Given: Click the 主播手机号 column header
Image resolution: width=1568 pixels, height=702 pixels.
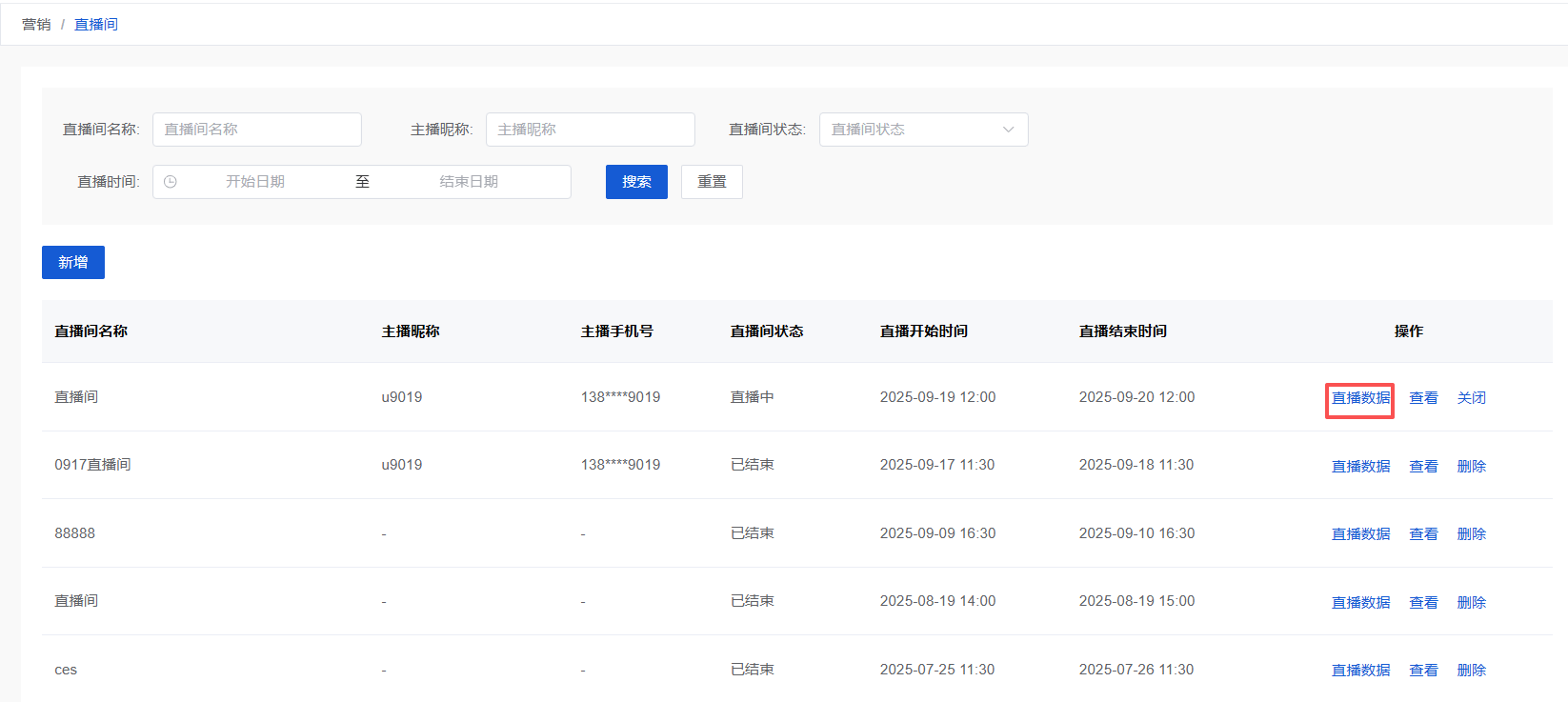Looking at the screenshot, I should (x=617, y=331).
